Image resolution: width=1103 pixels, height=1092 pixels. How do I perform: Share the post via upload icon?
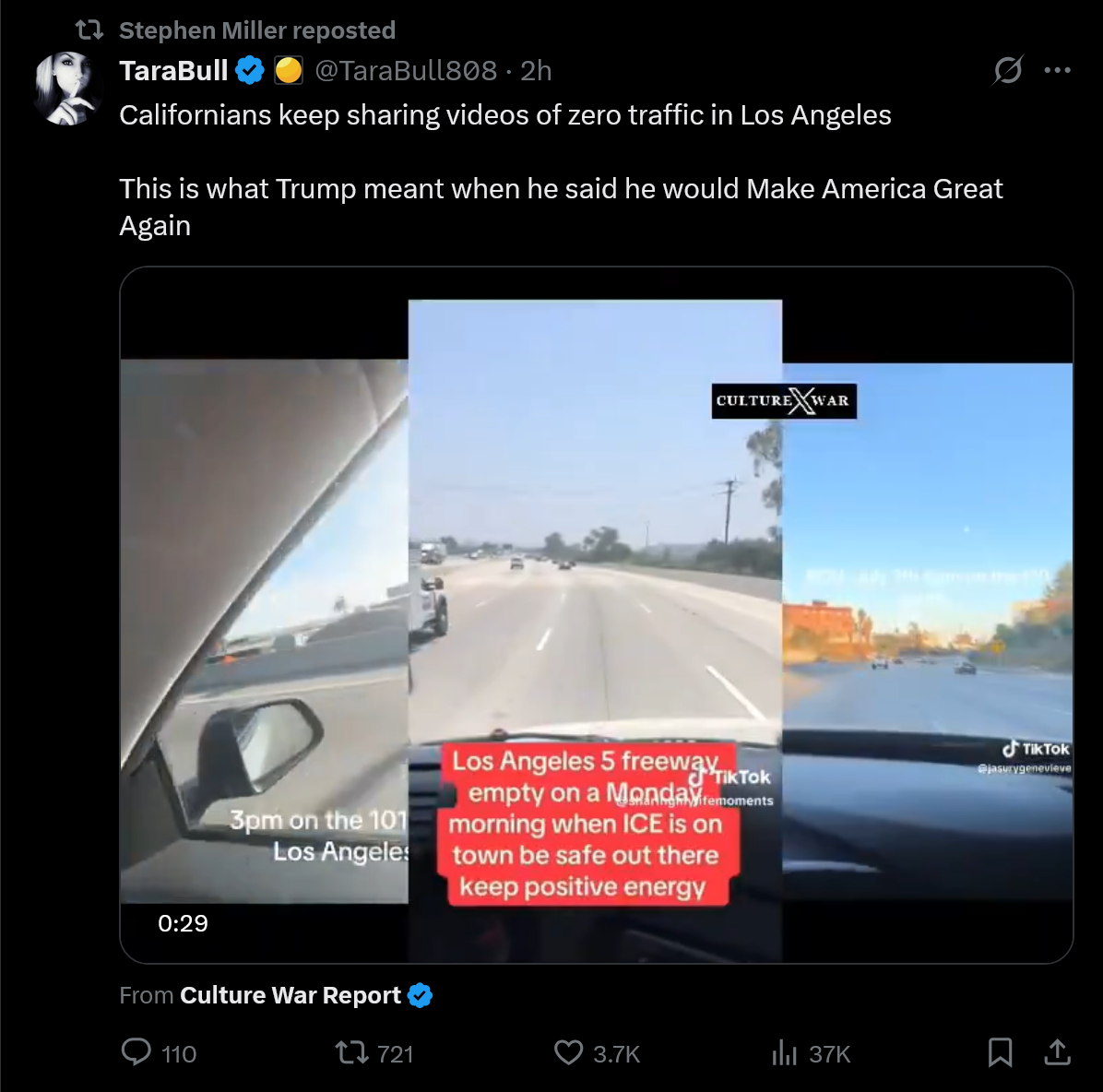point(1057,1052)
